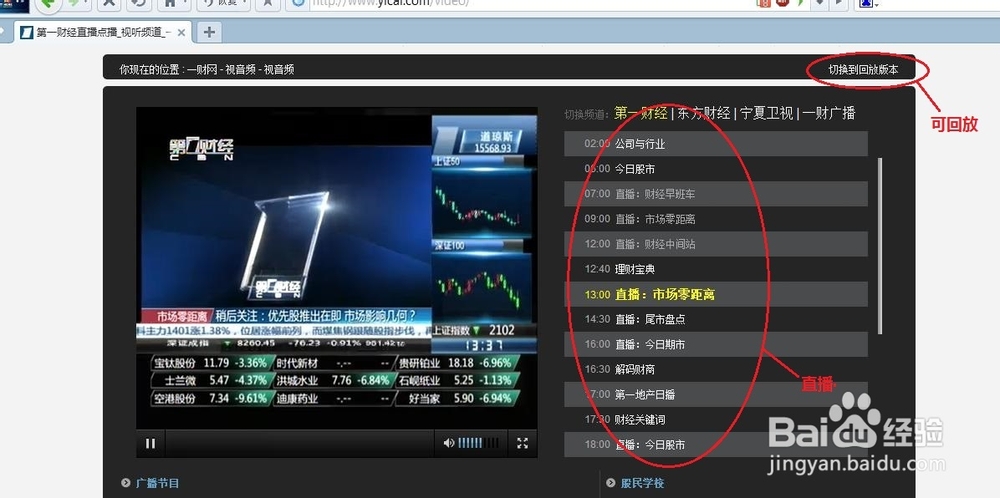Click the video player progress bar
The height and width of the screenshot is (498, 1000).
[x=300, y=443]
